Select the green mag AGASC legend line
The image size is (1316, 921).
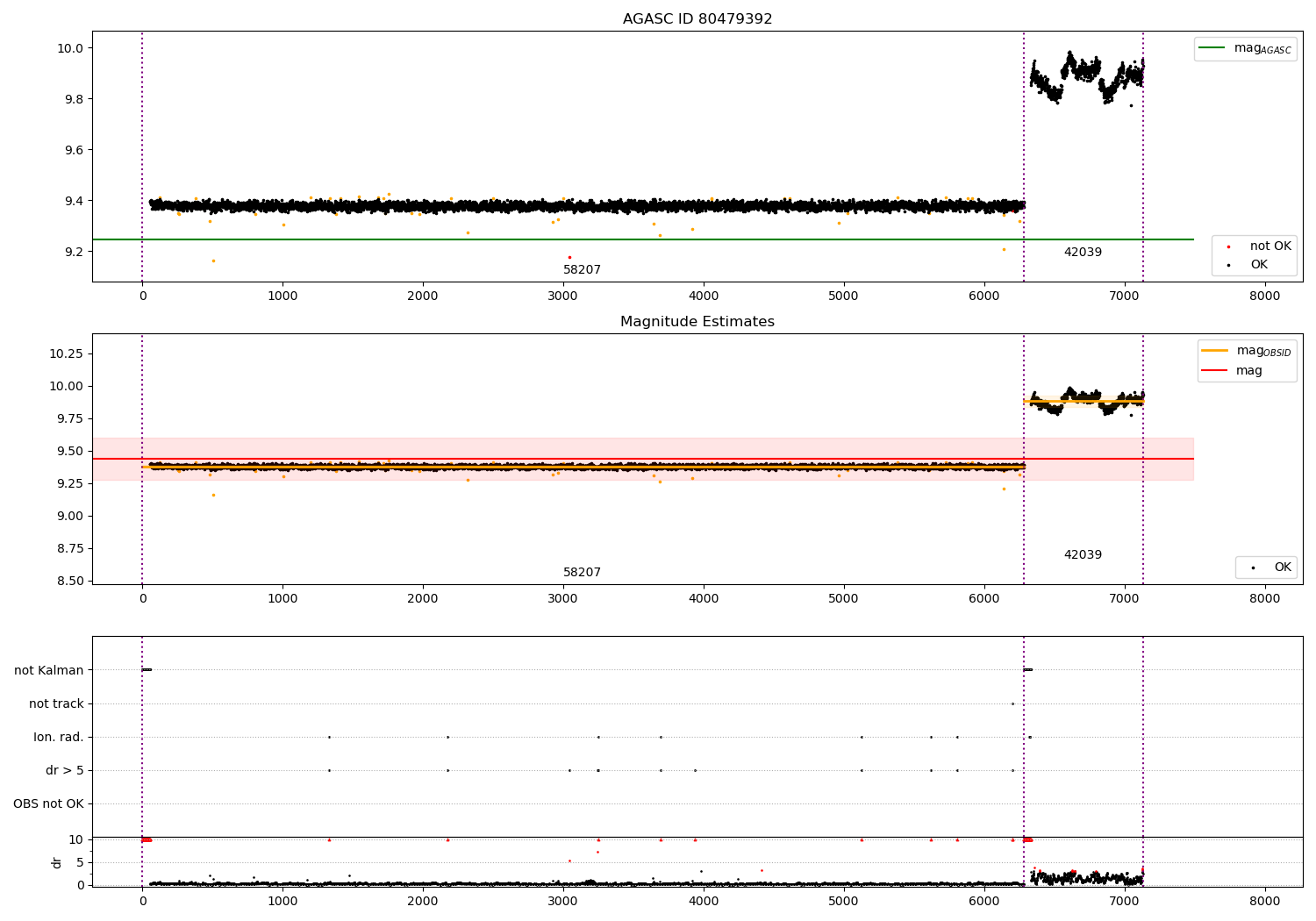1212,48
